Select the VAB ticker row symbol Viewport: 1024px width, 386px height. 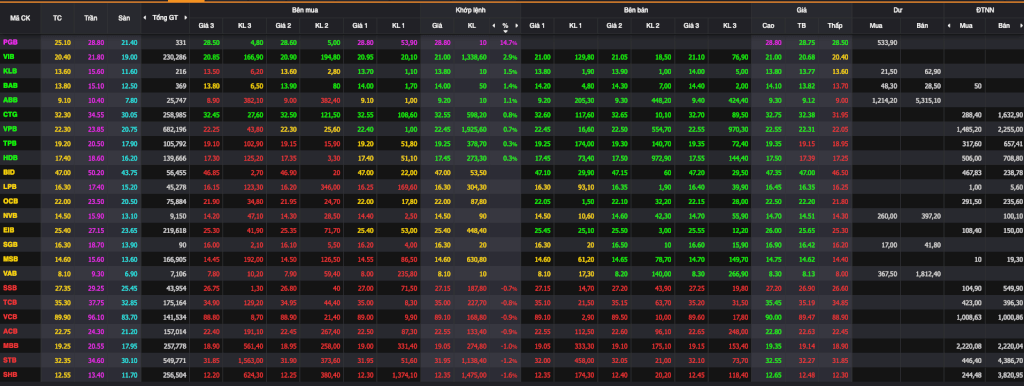[10, 273]
